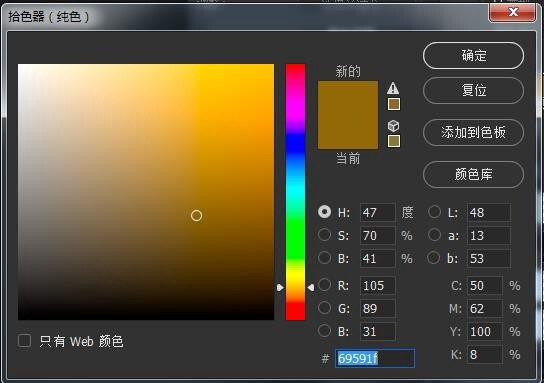Click the H field showing 47

point(377,212)
